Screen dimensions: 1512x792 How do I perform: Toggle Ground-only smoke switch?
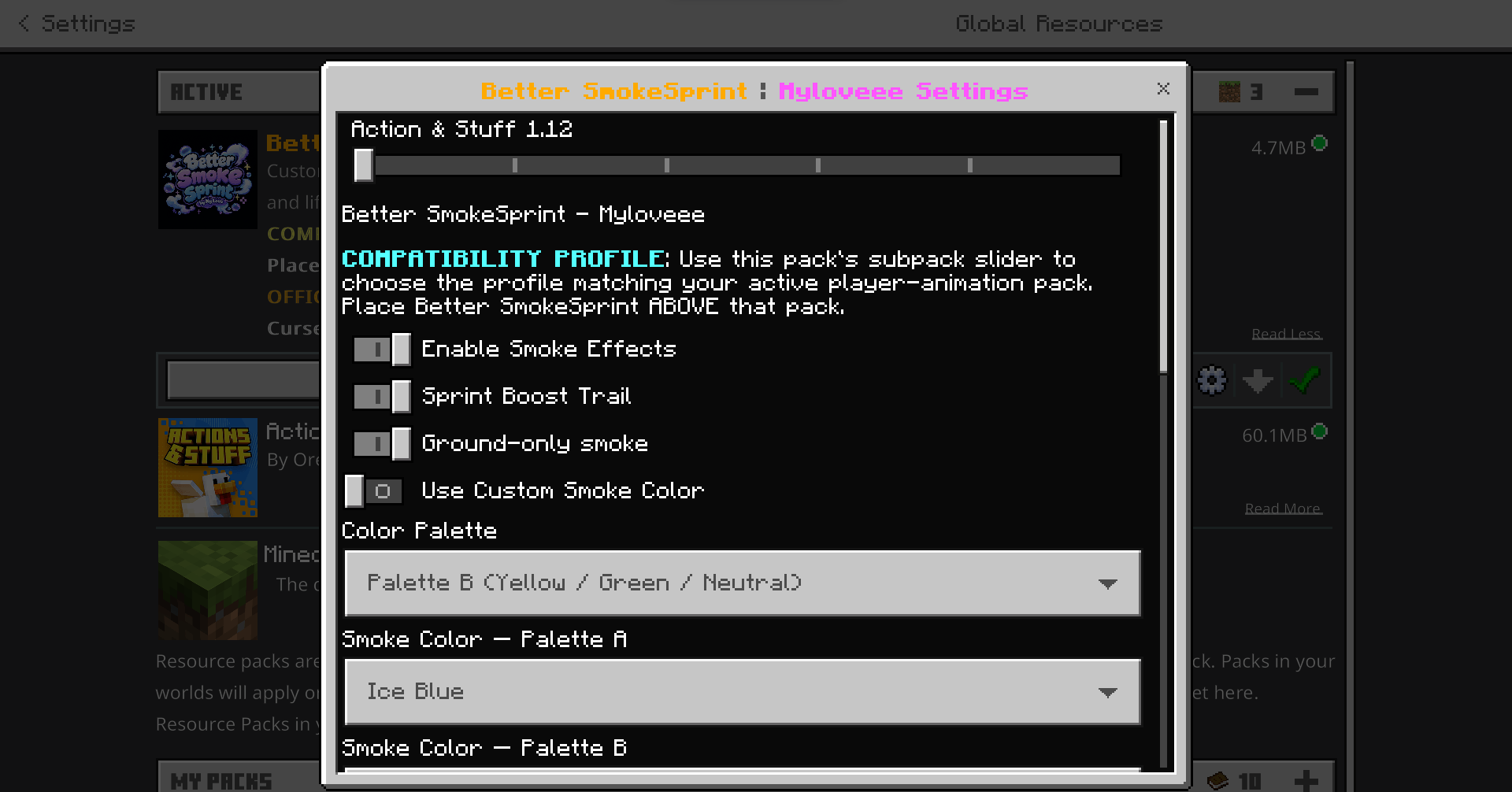(382, 444)
